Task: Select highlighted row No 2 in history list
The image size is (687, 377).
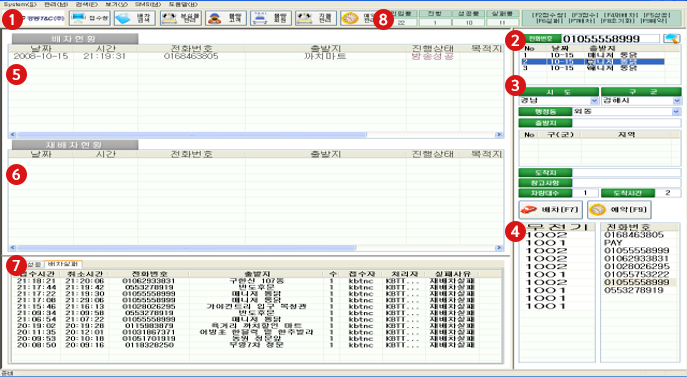Action: coord(593,62)
